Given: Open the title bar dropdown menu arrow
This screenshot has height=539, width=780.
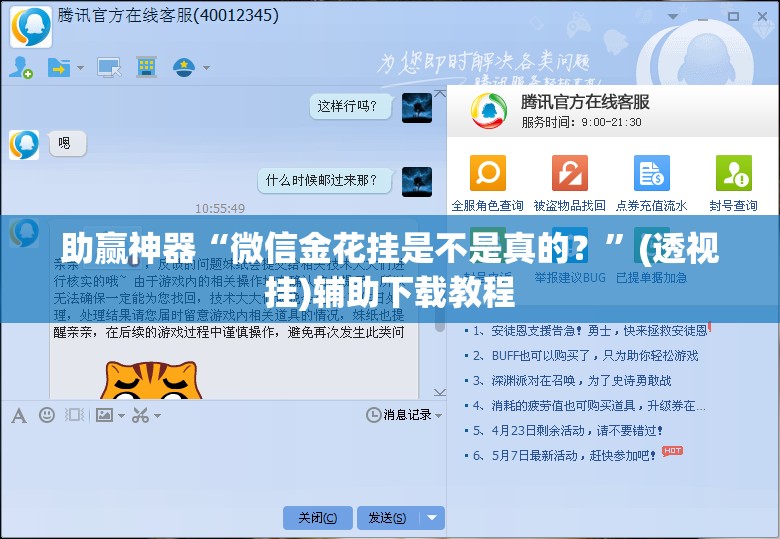Looking at the screenshot, I should tap(674, 17).
